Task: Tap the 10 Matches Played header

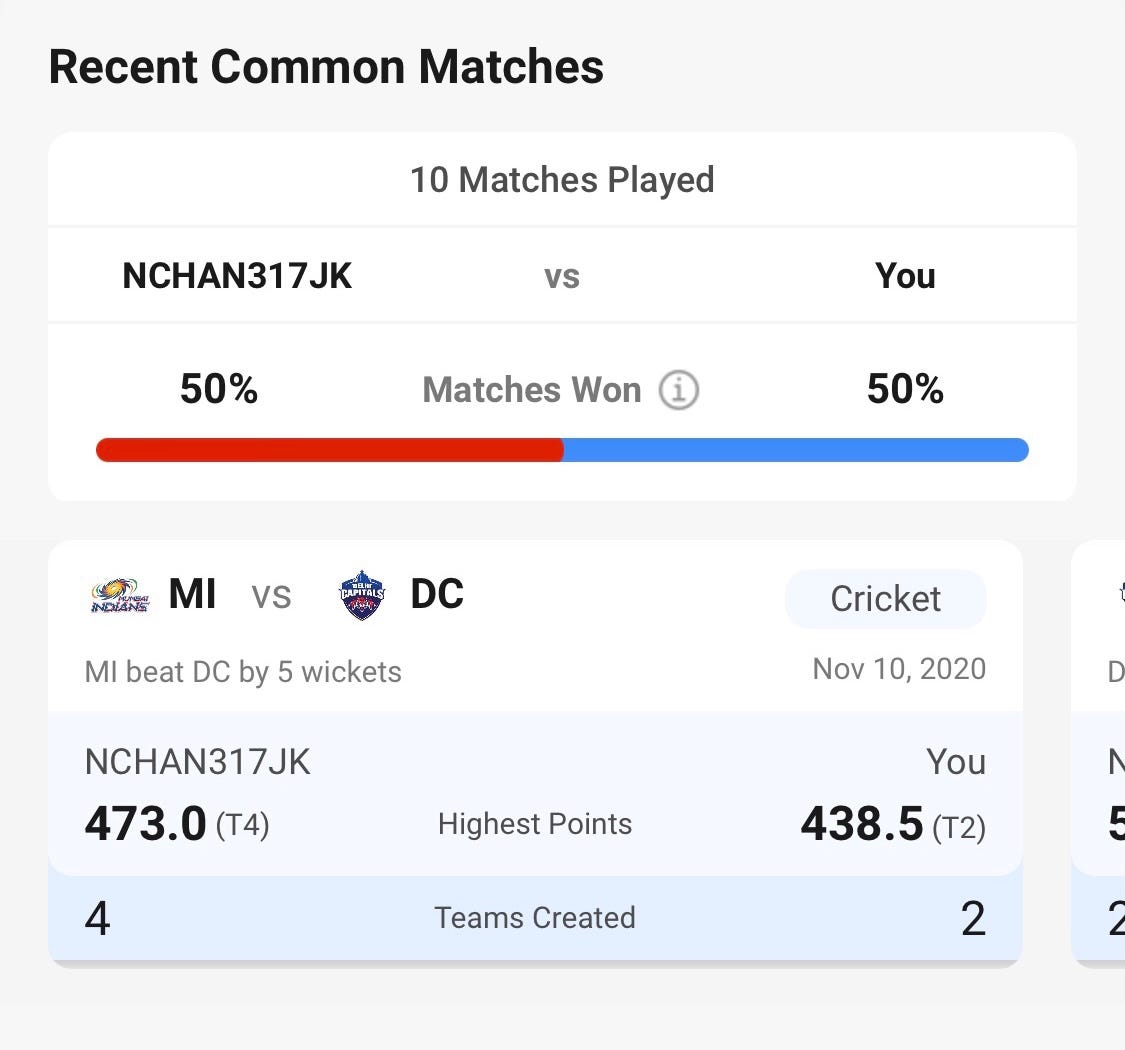Action: [x=562, y=179]
